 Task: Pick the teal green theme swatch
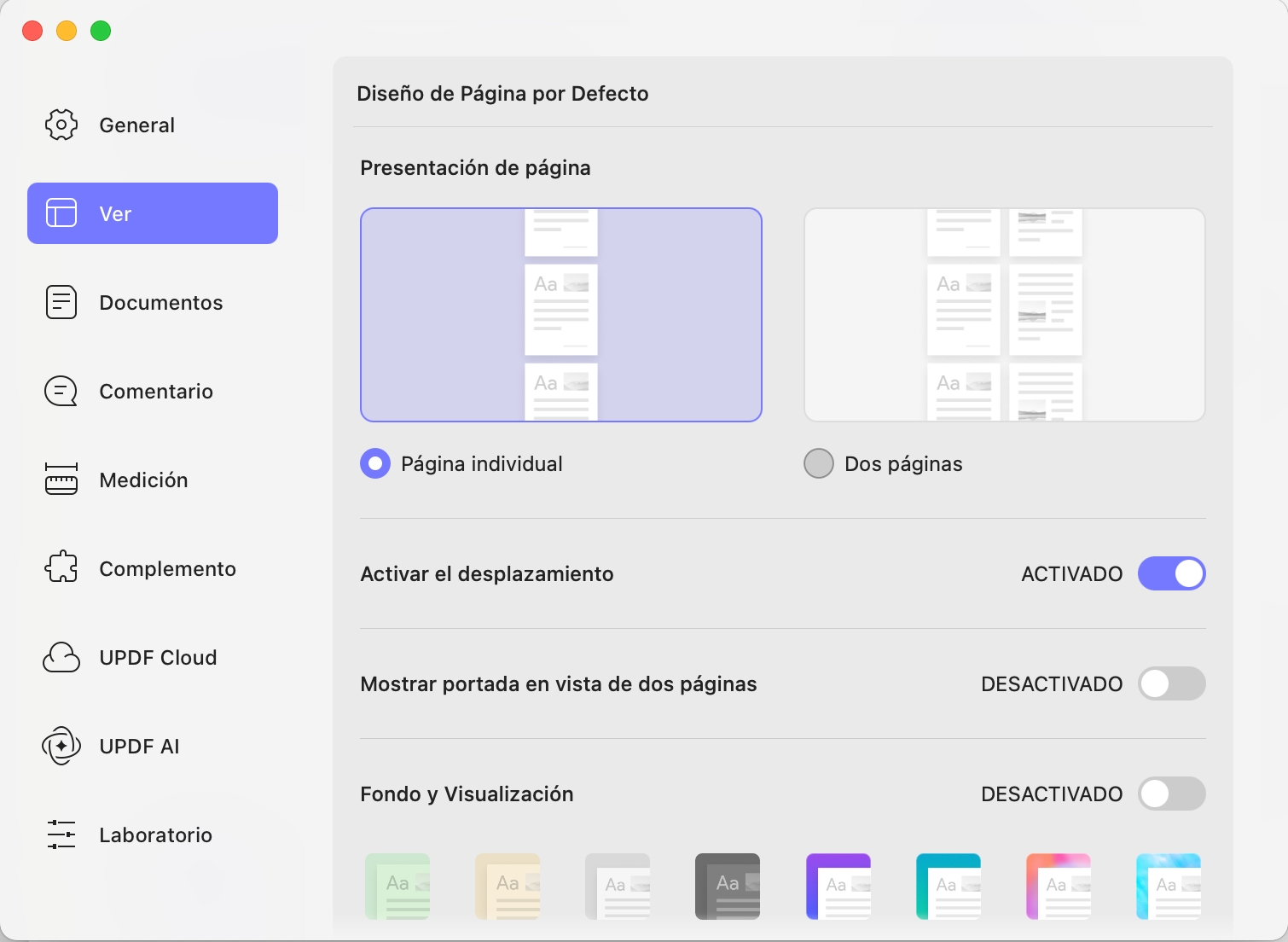pyautogui.click(x=949, y=887)
